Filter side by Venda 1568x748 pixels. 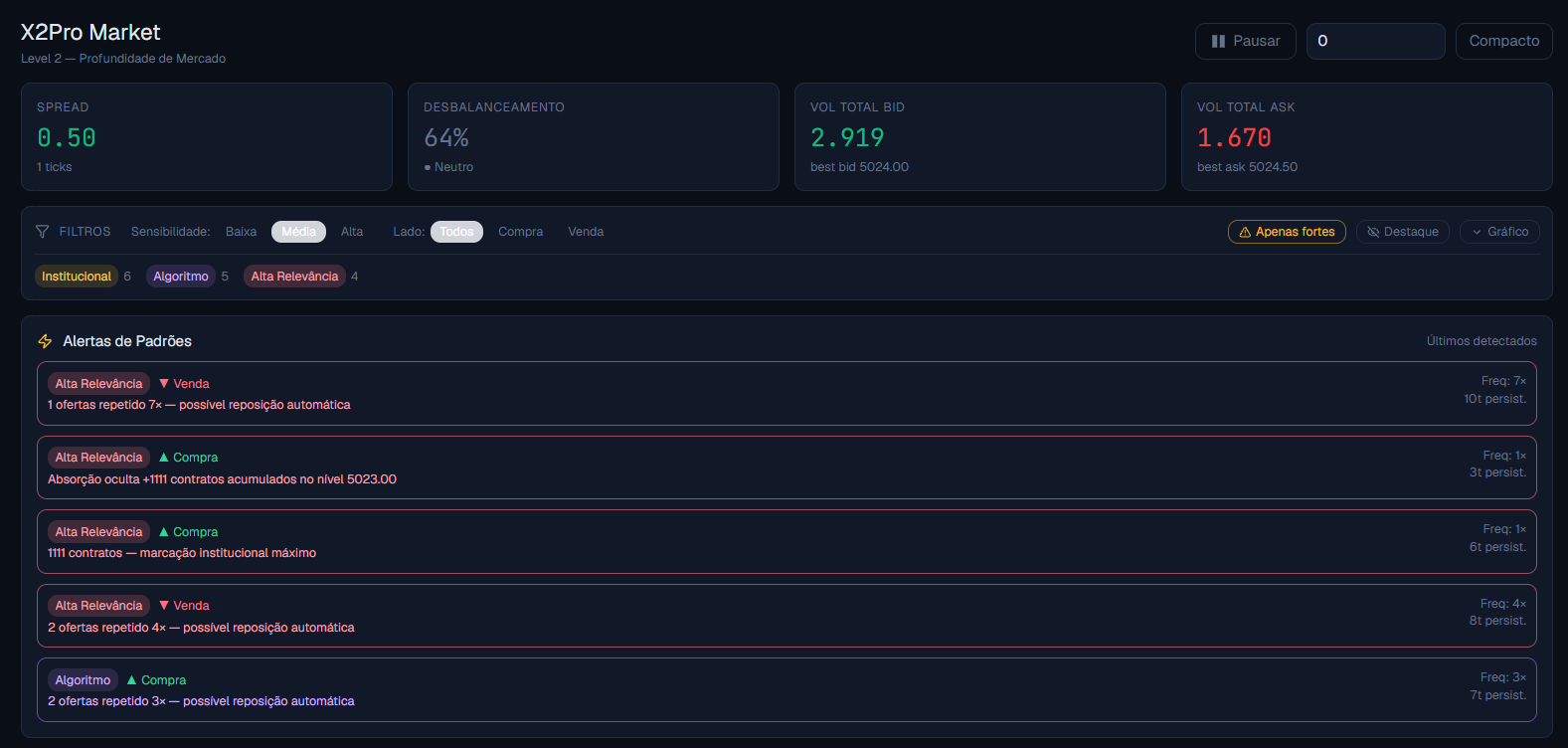click(x=586, y=232)
